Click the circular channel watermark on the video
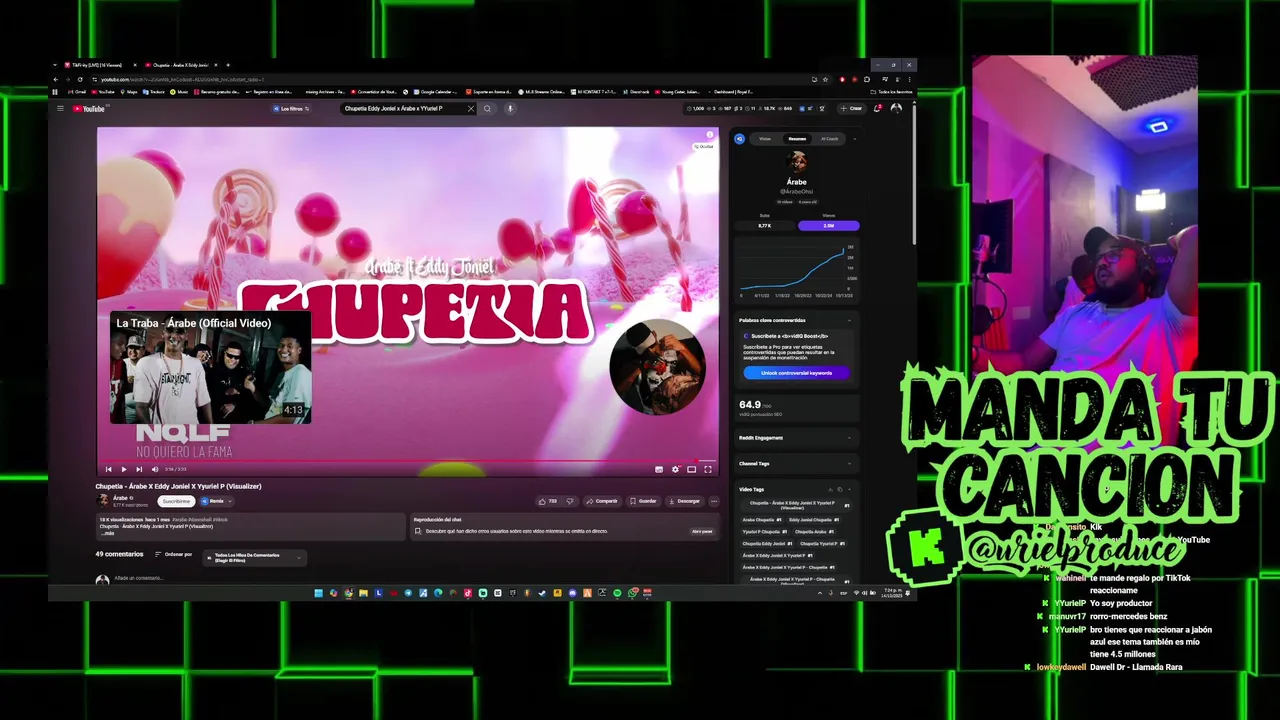Viewport: 1280px width, 720px height. [657, 366]
